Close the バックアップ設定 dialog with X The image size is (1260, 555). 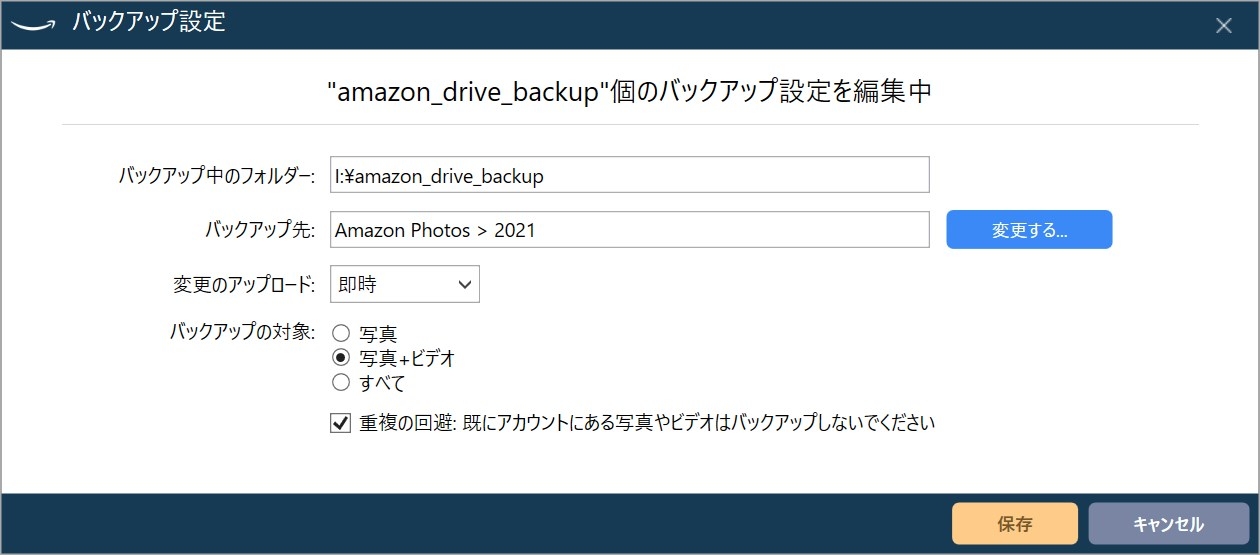(x=1223, y=26)
